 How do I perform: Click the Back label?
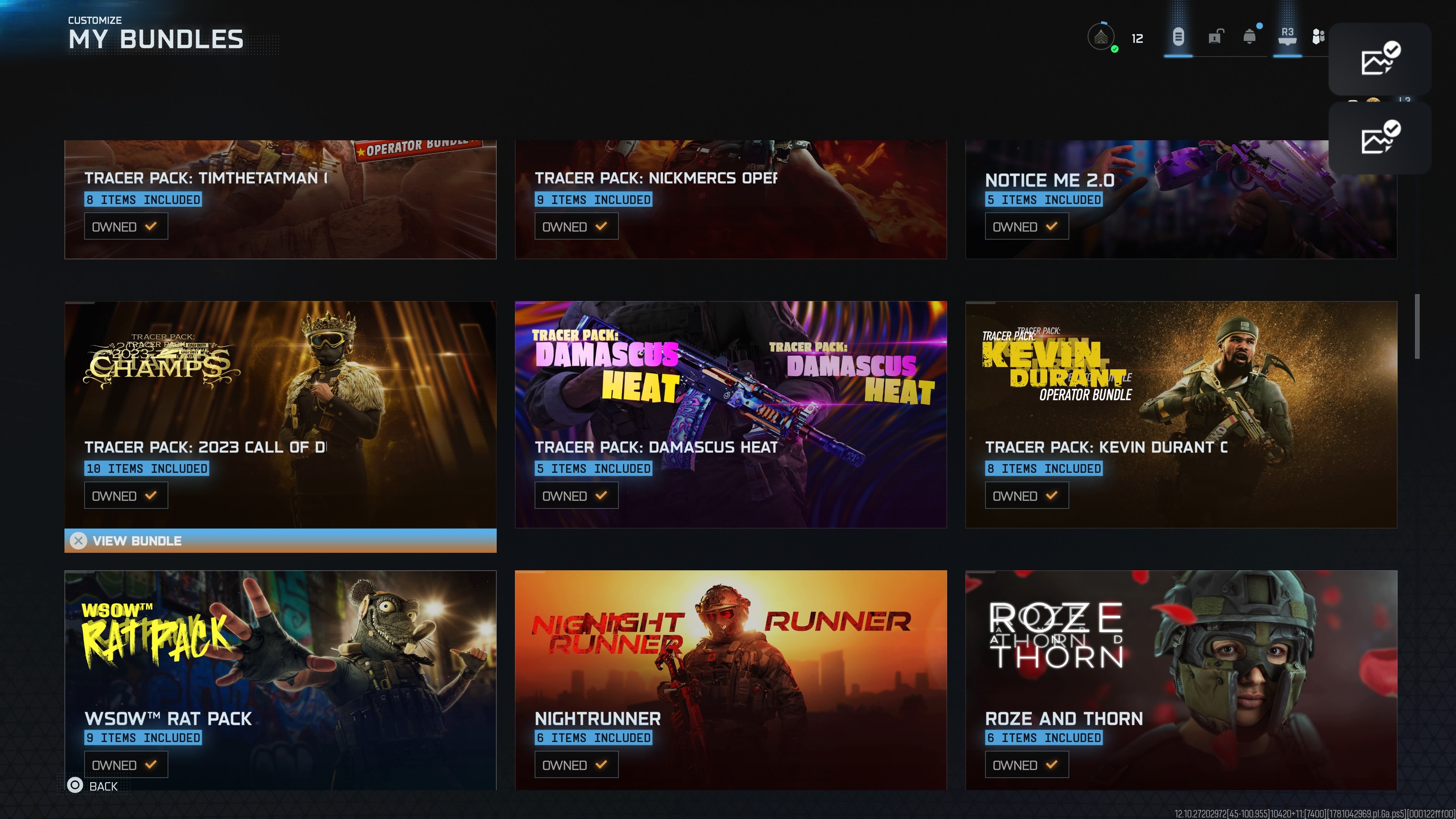104,786
